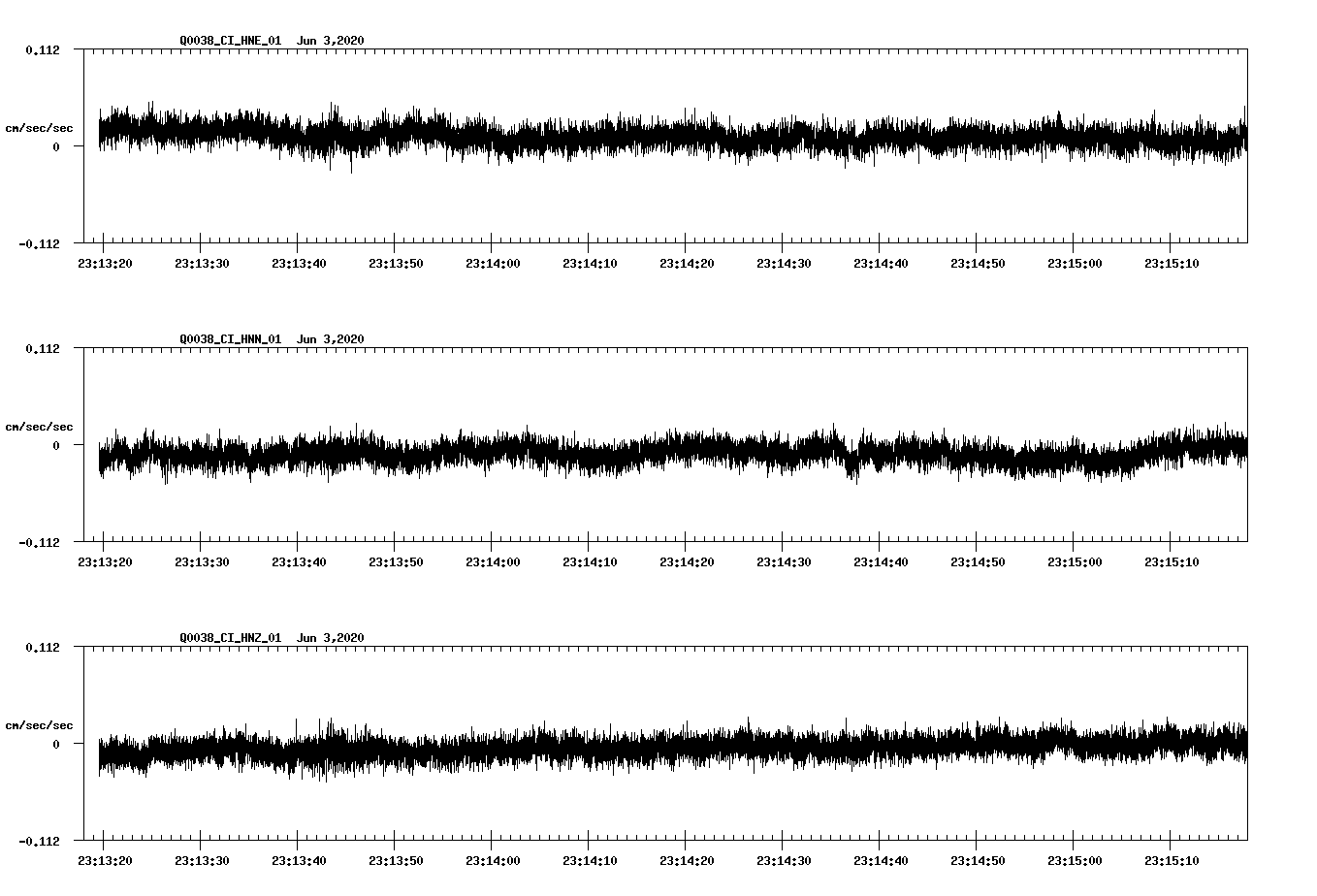
Task: Click the cm/sec/sec unit label of HNE plot
Action: (x=40, y=128)
